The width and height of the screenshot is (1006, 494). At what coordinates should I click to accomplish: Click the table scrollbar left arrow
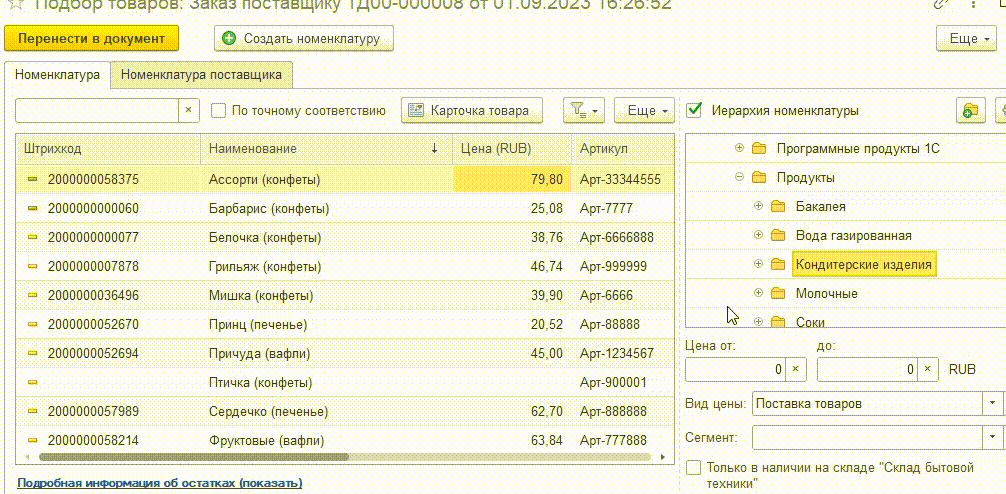coord(26,457)
